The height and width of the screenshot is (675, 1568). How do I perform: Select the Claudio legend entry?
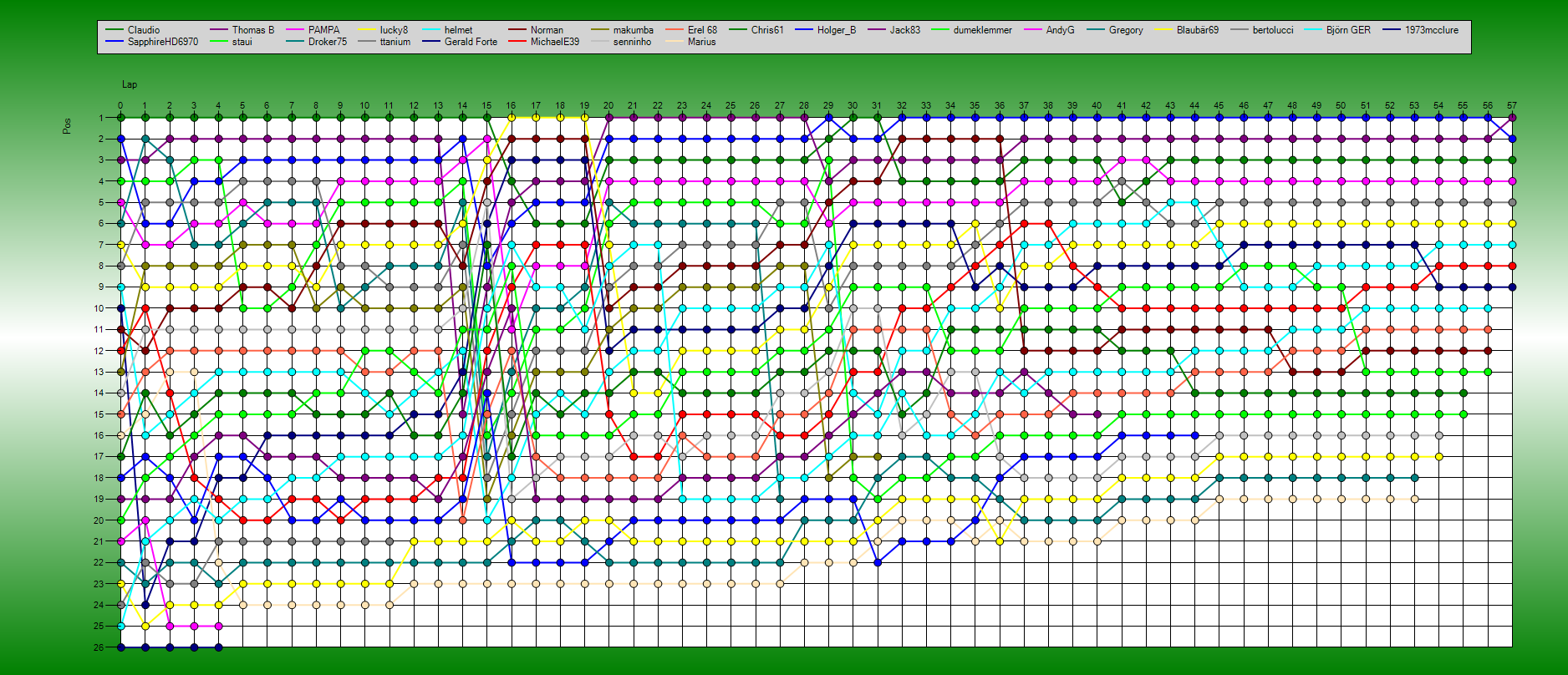[144, 30]
